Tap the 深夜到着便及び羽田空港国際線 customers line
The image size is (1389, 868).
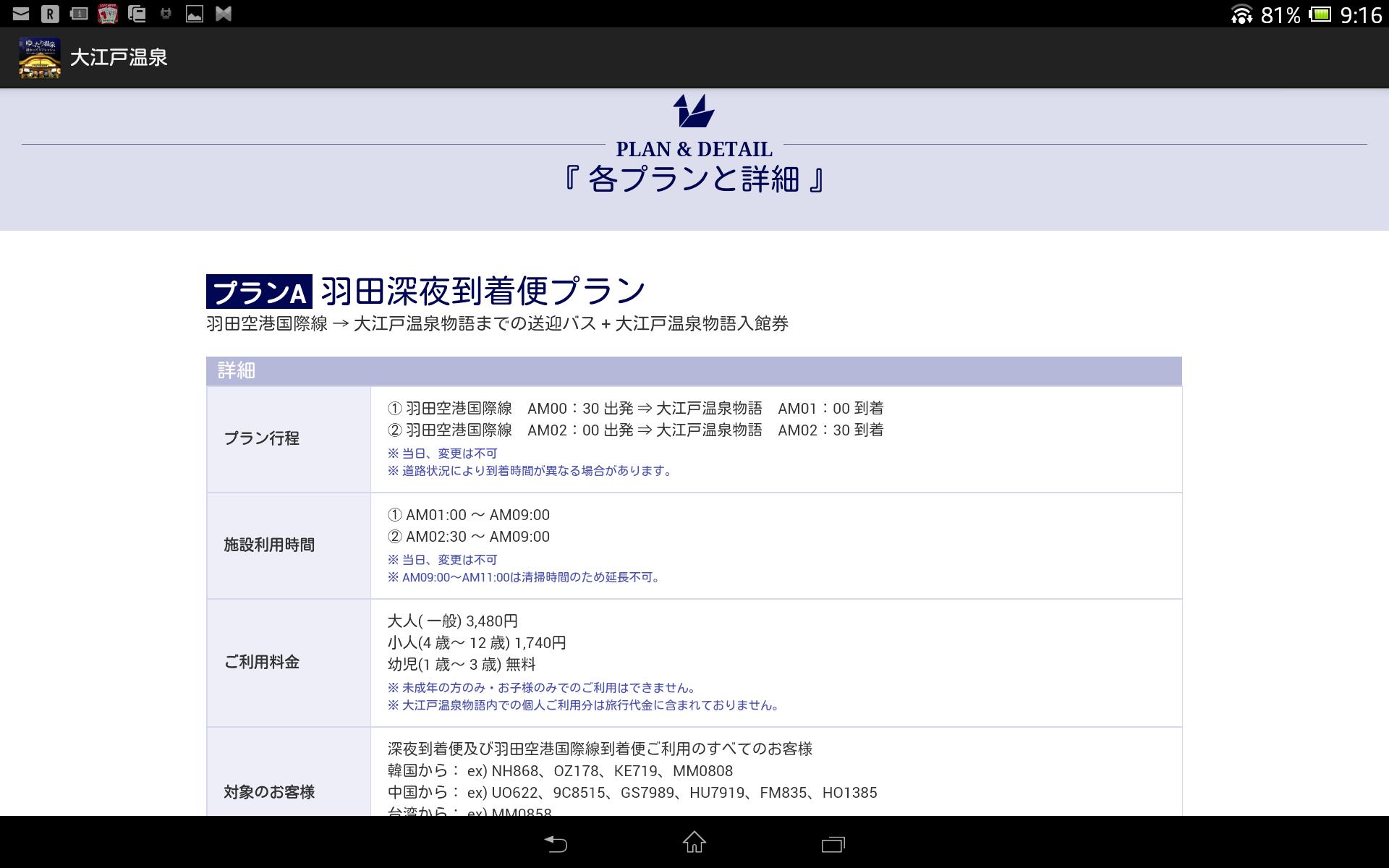[x=600, y=749]
